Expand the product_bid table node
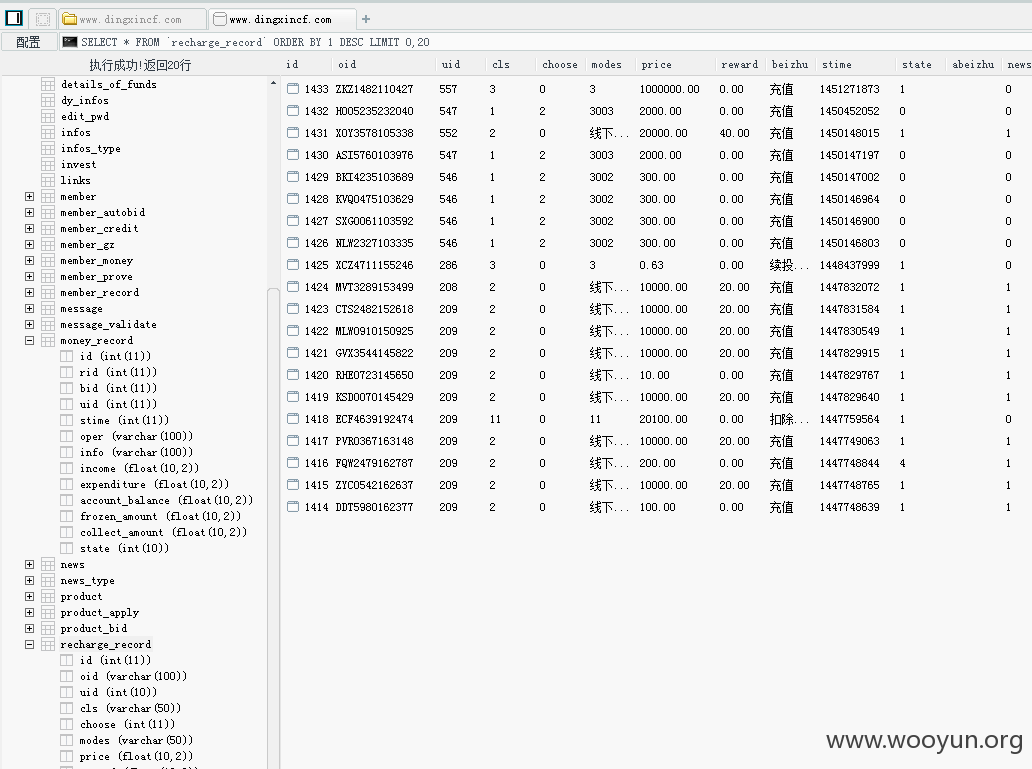The height and width of the screenshot is (769, 1032). coord(30,628)
